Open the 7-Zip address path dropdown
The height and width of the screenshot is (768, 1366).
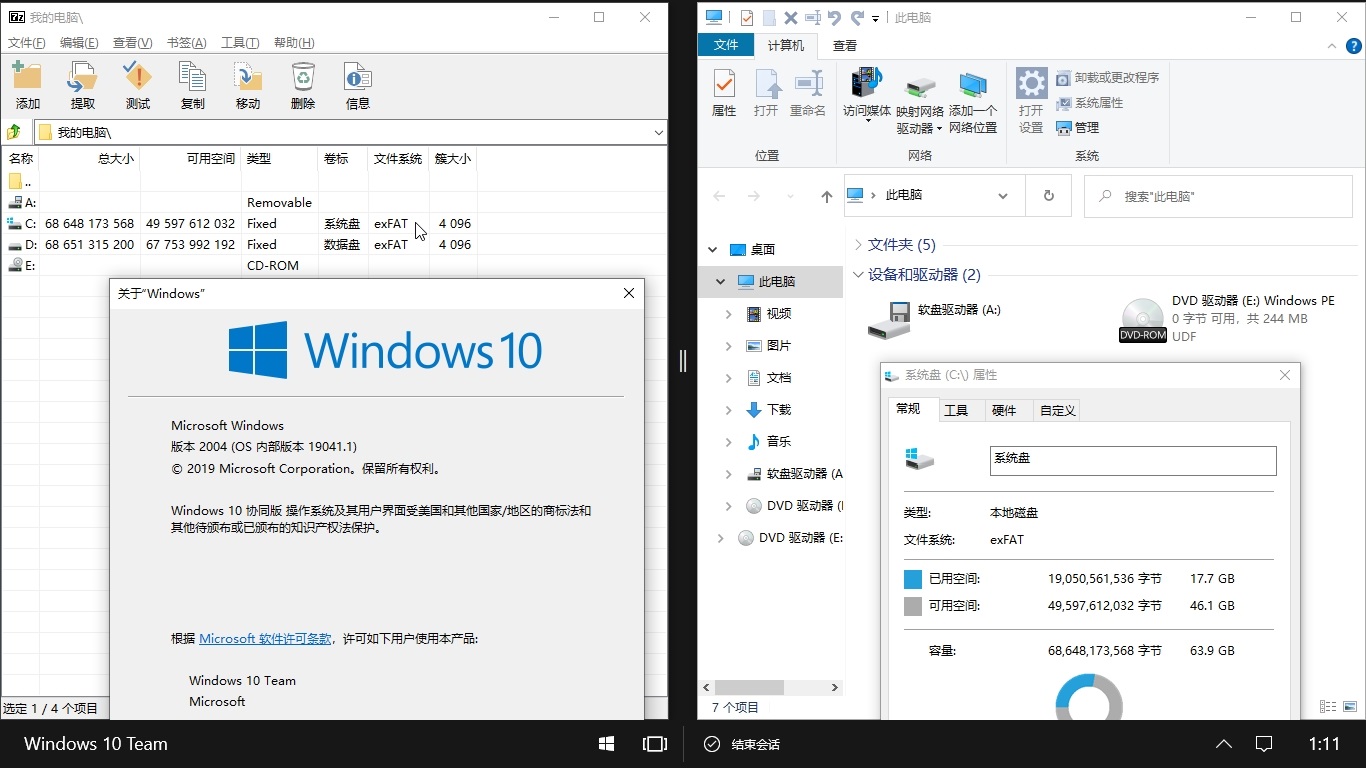pyautogui.click(x=658, y=132)
